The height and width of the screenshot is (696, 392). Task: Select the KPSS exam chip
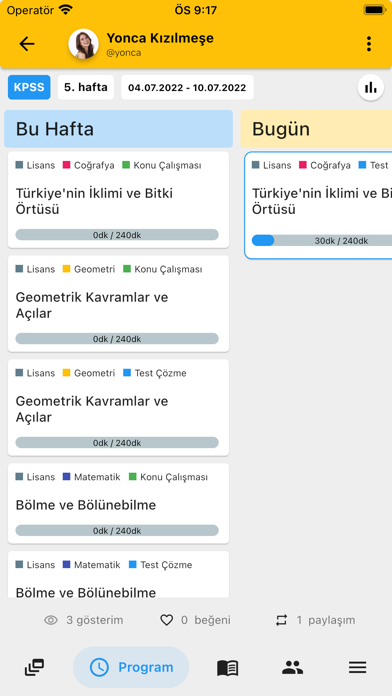coord(29,87)
